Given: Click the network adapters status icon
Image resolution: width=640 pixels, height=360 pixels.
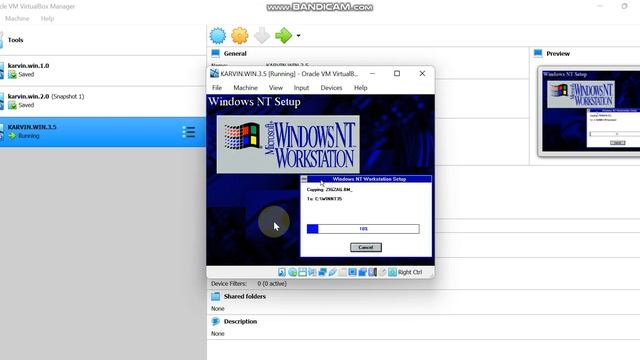Looking at the screenshot, I should (x=322, y=272).
